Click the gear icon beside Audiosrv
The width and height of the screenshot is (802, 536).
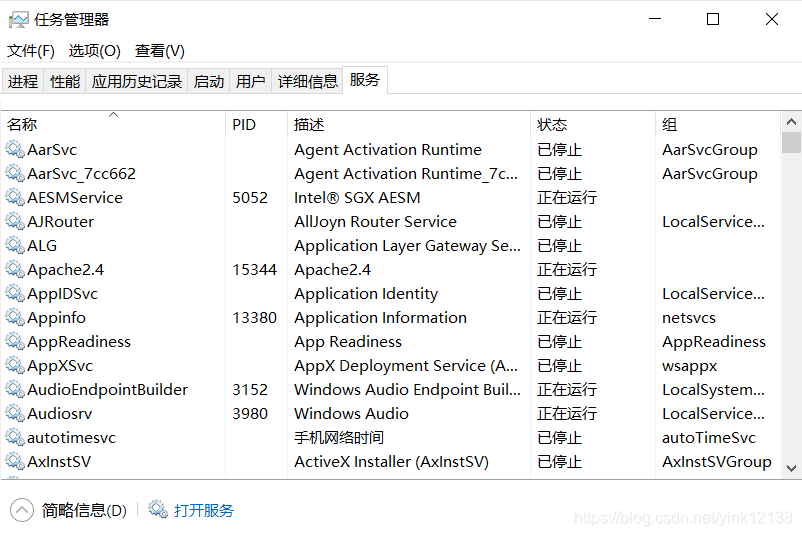(15, 414)
